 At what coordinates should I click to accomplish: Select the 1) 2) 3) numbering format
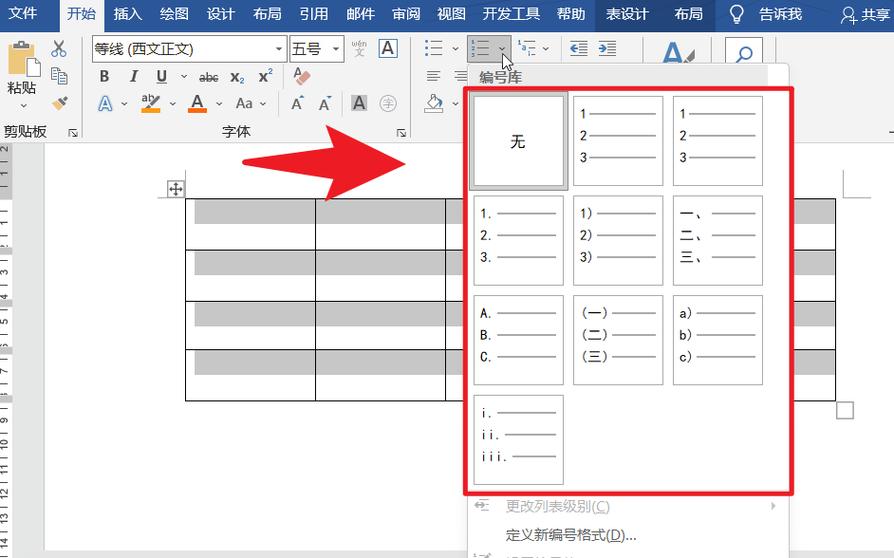point(618,241)
